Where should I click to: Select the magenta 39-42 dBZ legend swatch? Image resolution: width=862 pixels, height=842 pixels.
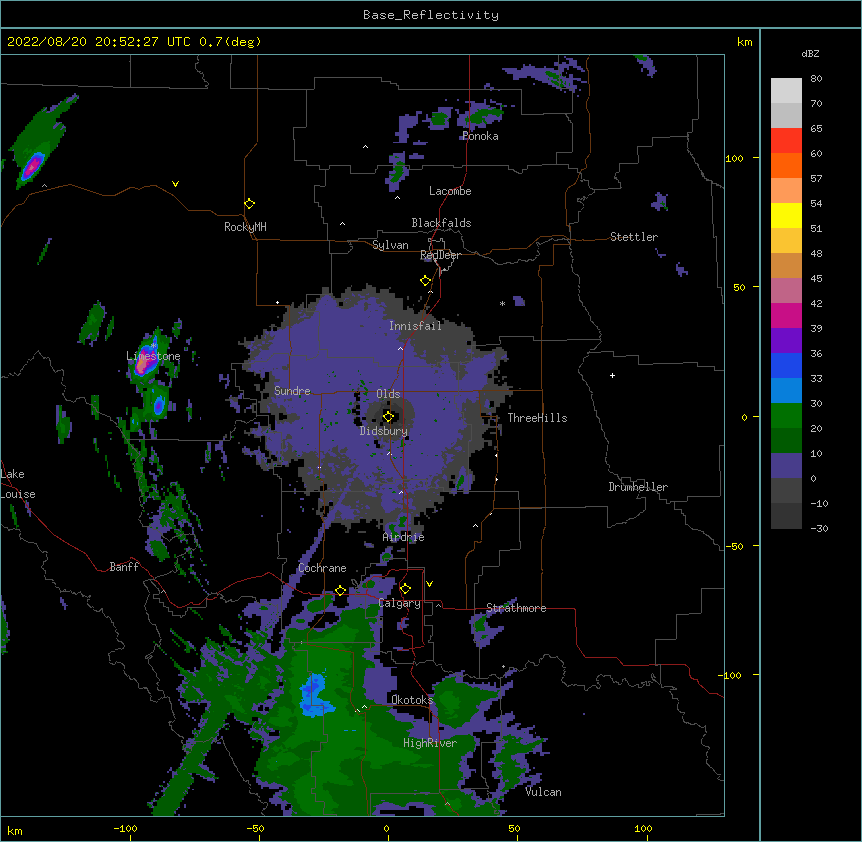pyautogui.click(x=786, y=315)
